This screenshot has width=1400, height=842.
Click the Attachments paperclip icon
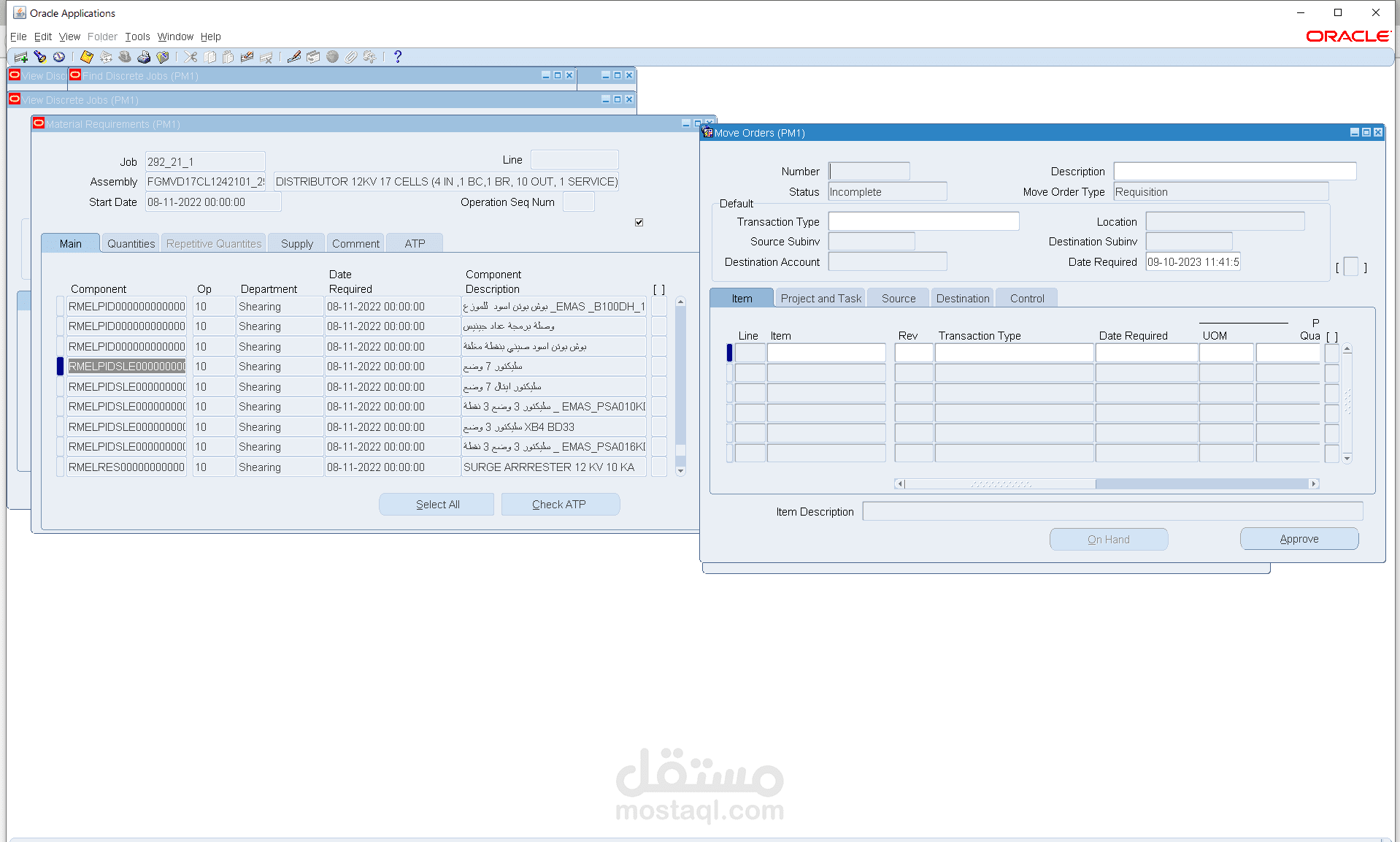[351, 57]
